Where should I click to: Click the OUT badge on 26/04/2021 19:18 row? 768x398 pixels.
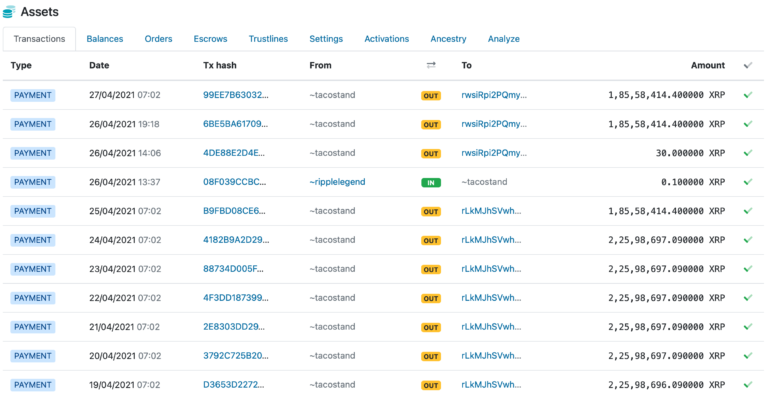[x=431, y=125]
